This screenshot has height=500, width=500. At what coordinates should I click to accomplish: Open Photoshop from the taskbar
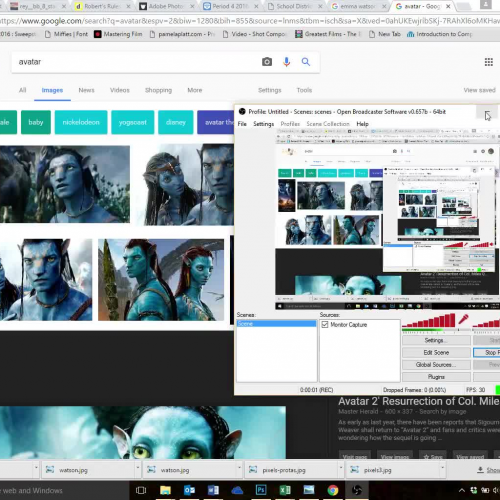click(261, 490)
